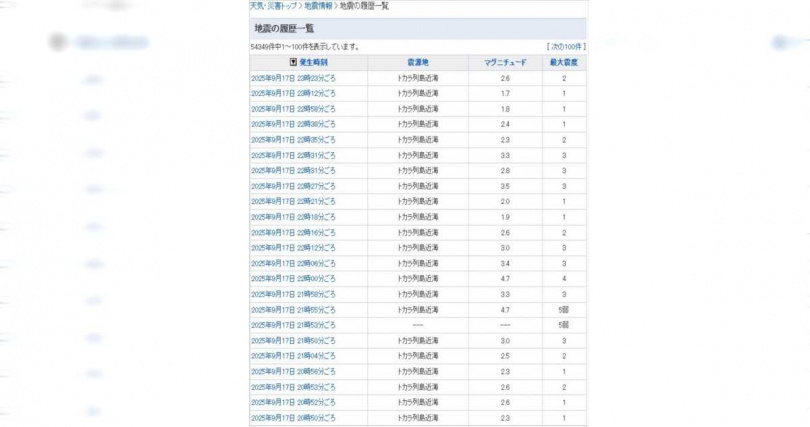This screenshot has width=810, height=427.
Task: Open the 20時53分ごろ earthquake link
Action: point(293,387)
